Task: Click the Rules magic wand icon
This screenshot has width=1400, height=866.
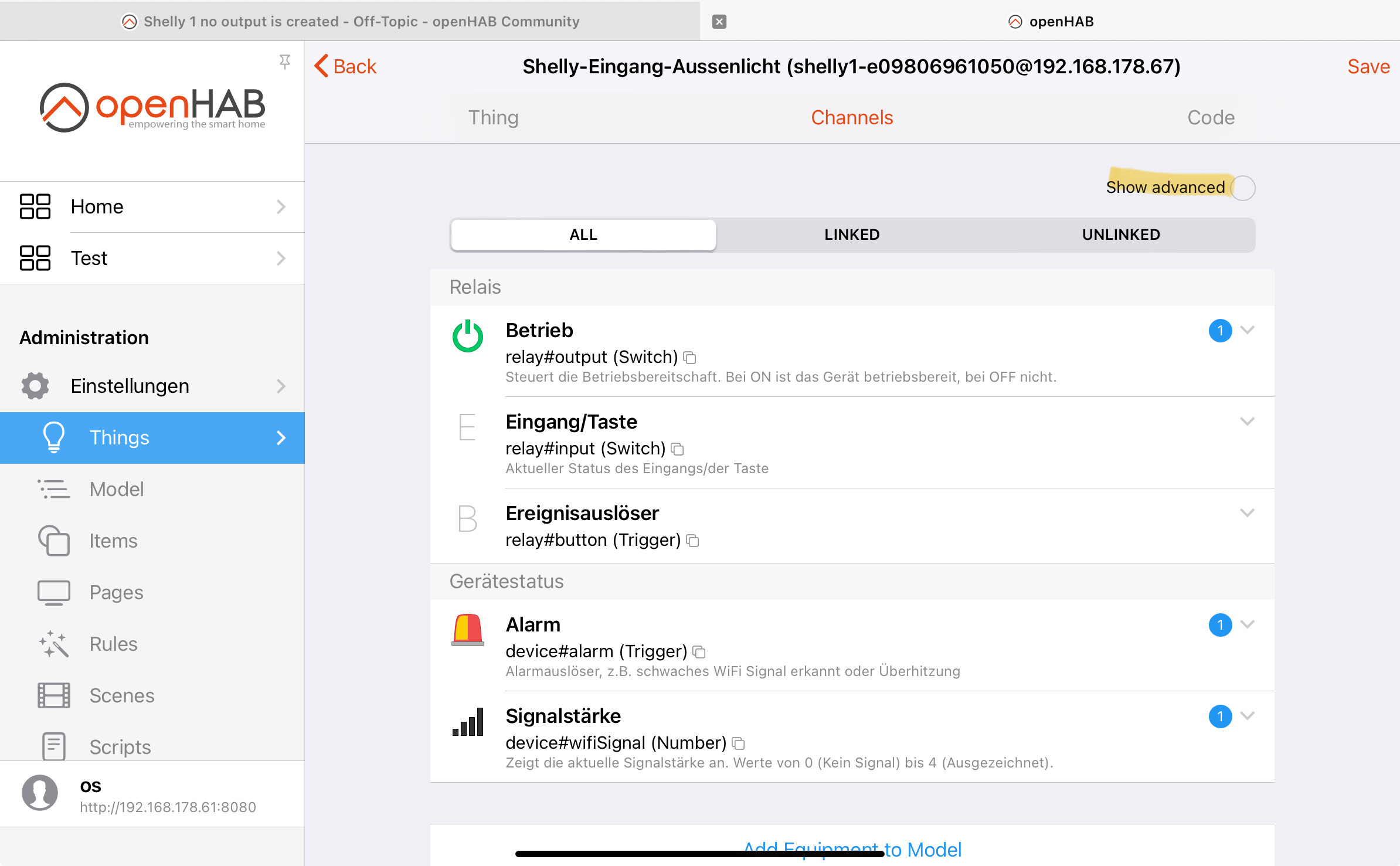Action: pyautogui.click(x=54, y=644)
